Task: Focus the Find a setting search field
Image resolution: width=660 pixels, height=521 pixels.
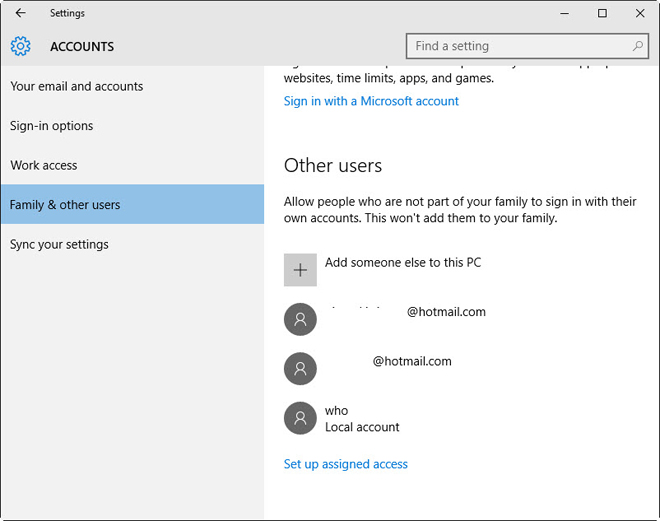Action: point(520,46)
